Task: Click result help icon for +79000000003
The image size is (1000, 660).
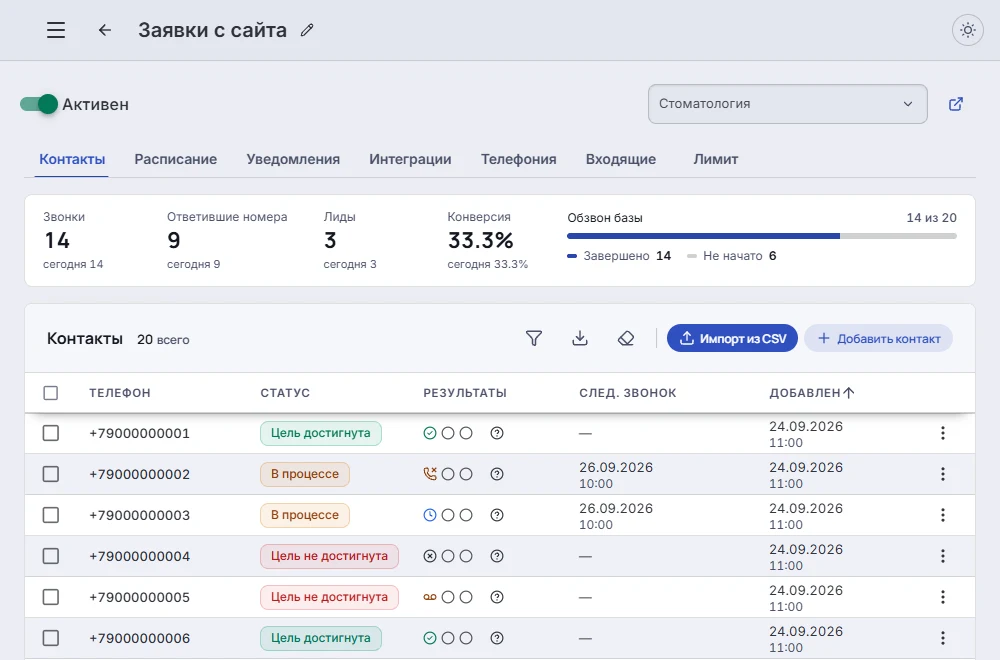Action: click(x=497, y=515)
